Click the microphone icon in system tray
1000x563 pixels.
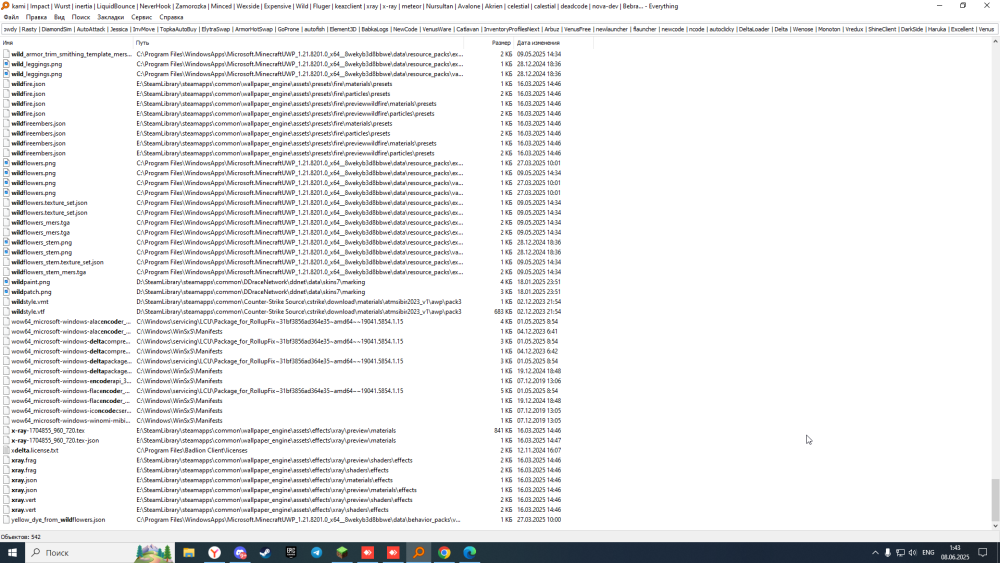887,553
